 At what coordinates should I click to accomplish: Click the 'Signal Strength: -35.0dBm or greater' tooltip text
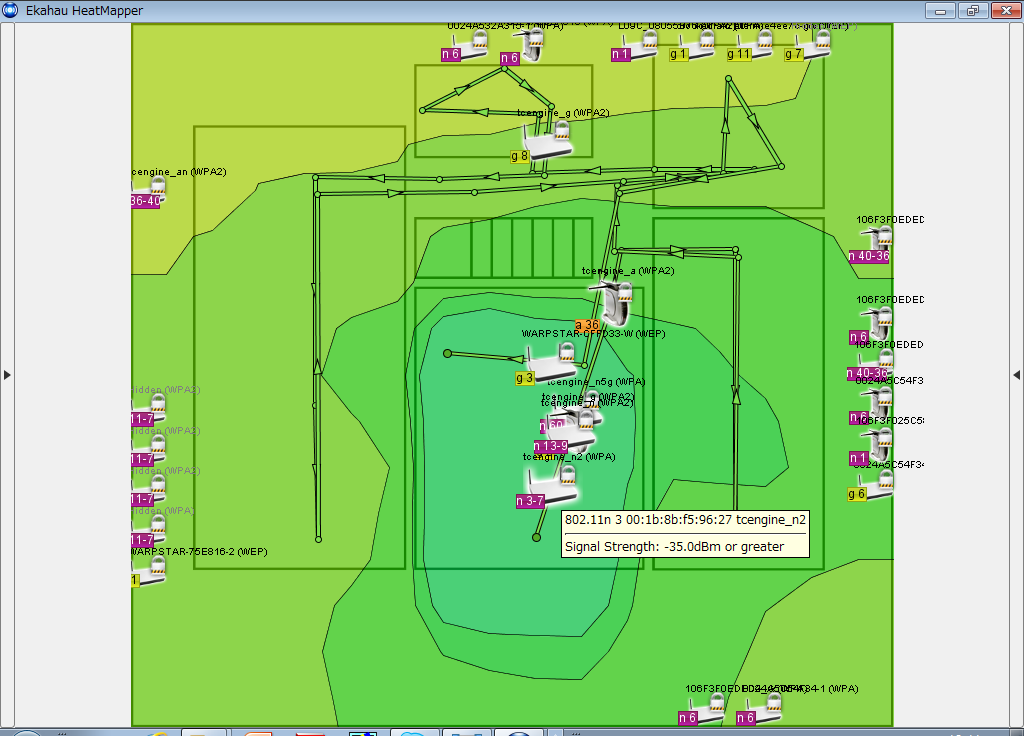[674, 547]
